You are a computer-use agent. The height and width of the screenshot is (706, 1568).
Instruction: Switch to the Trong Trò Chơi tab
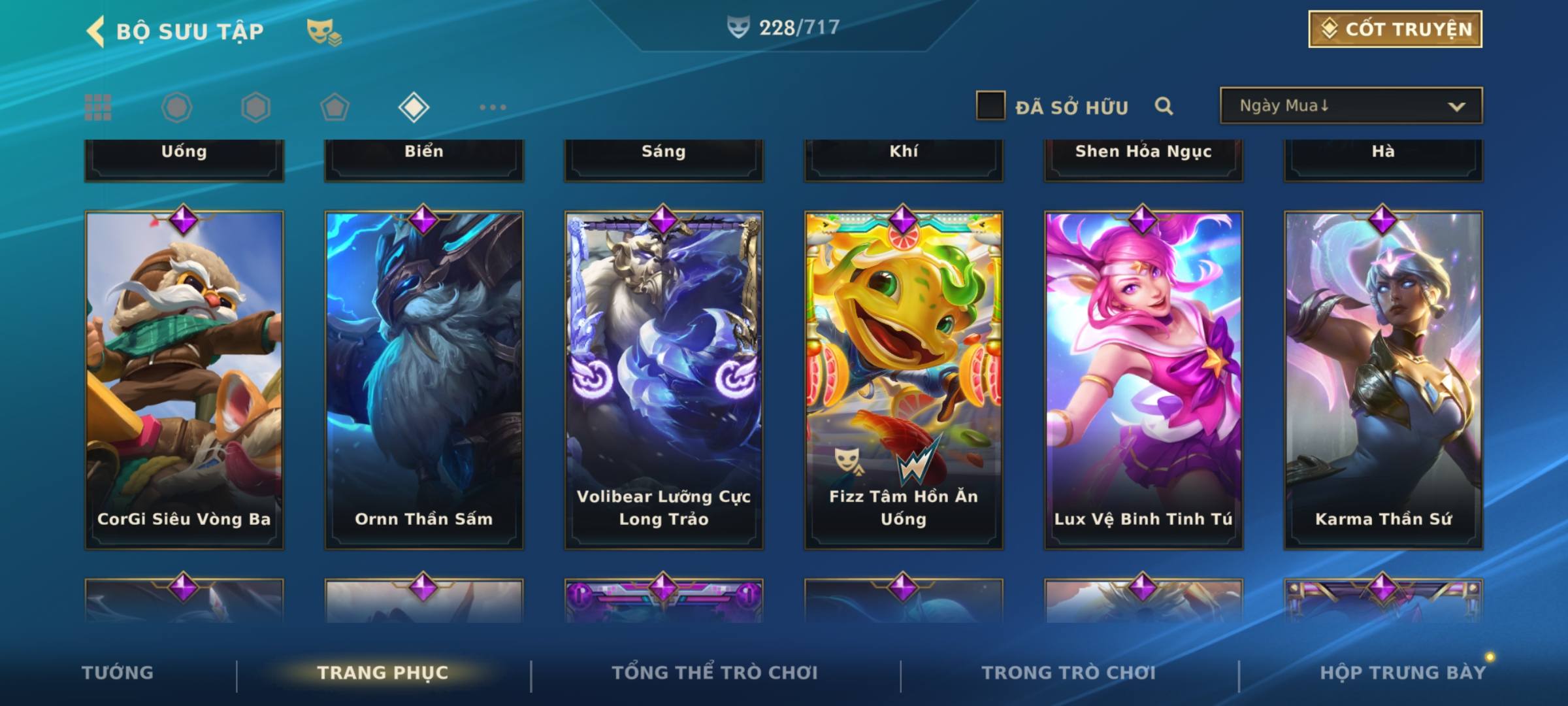pos(1069,673)
